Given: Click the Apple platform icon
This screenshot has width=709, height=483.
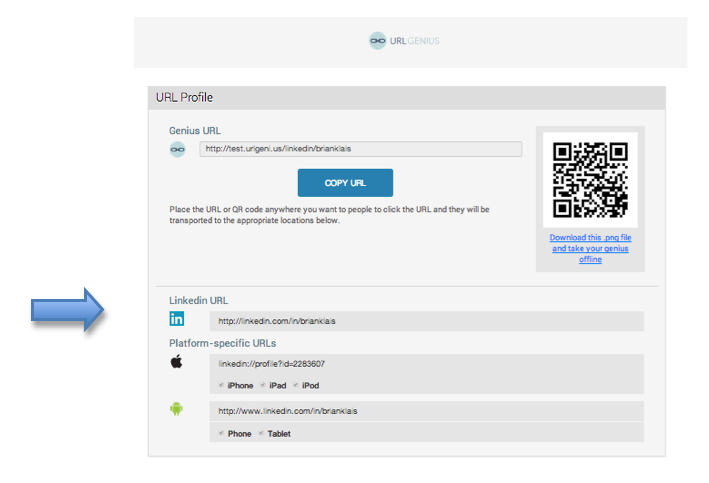Looking at the screenshot, I should pos(176,362).
